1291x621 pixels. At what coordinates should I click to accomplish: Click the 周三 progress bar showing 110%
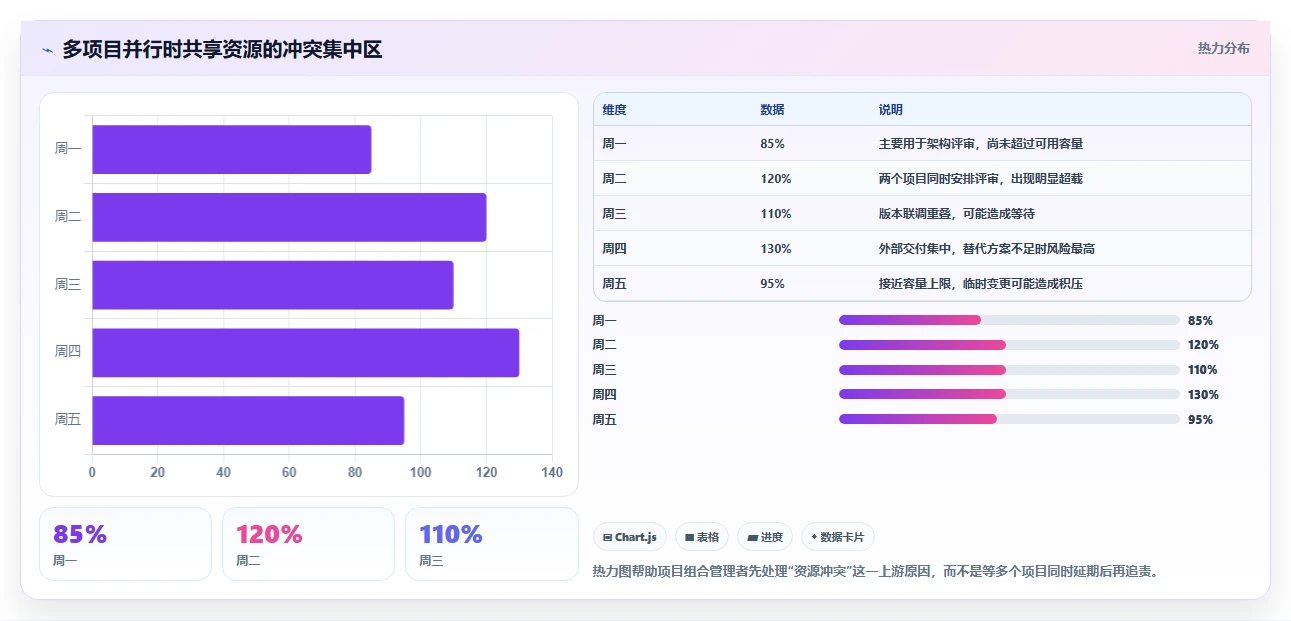coord(1009,370)
